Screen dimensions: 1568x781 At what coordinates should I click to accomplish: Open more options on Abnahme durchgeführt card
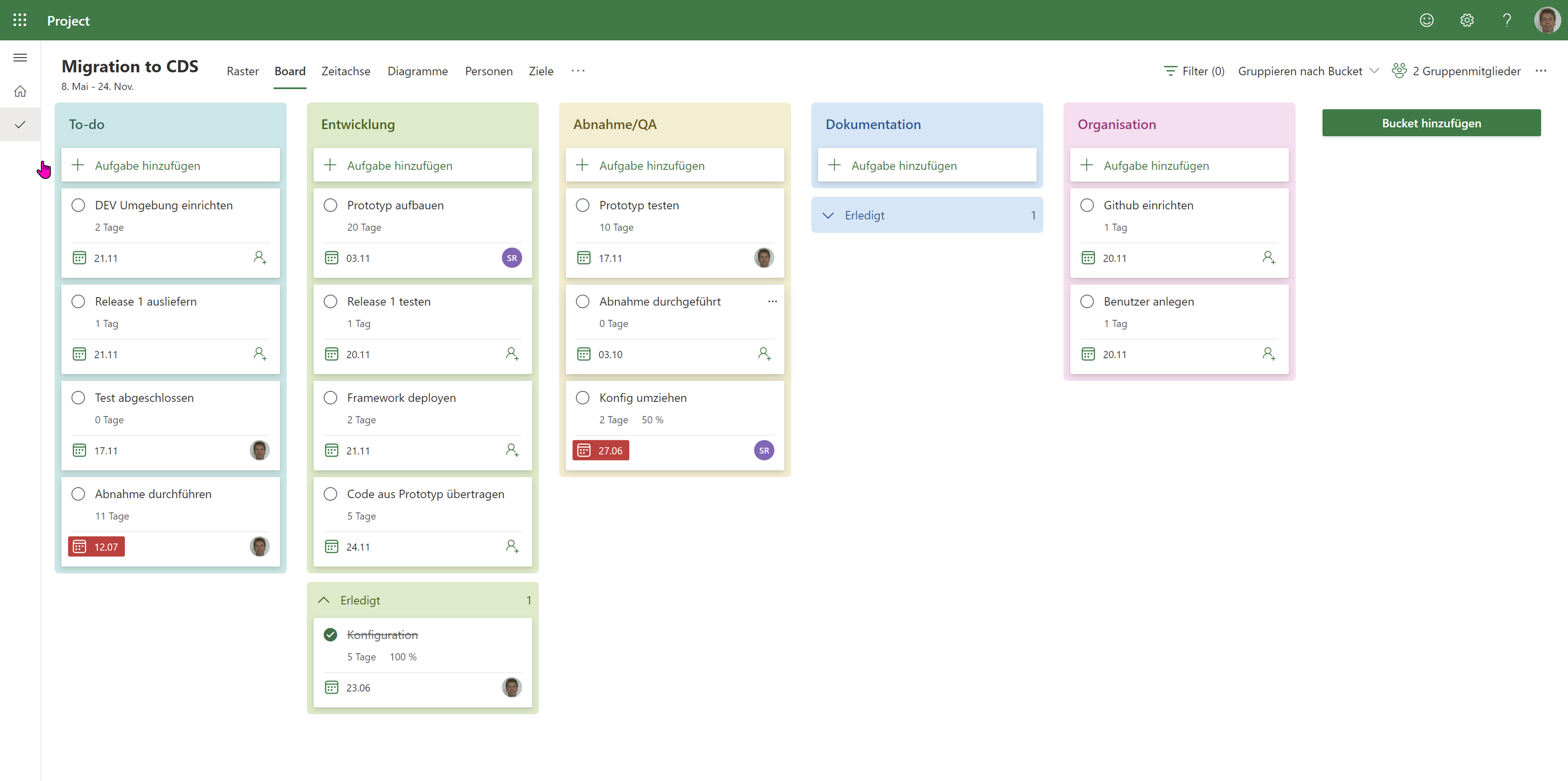772,301
